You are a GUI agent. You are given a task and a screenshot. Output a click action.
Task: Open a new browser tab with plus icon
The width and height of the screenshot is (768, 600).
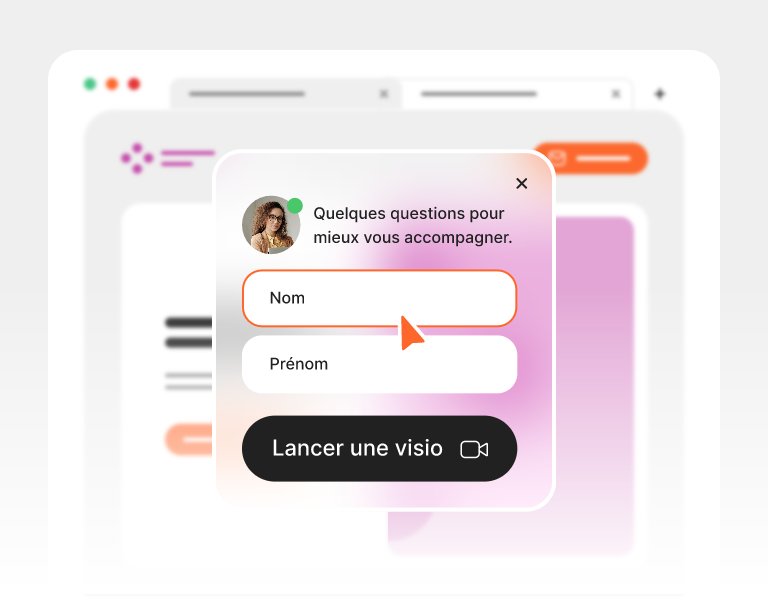coord(660,94)
